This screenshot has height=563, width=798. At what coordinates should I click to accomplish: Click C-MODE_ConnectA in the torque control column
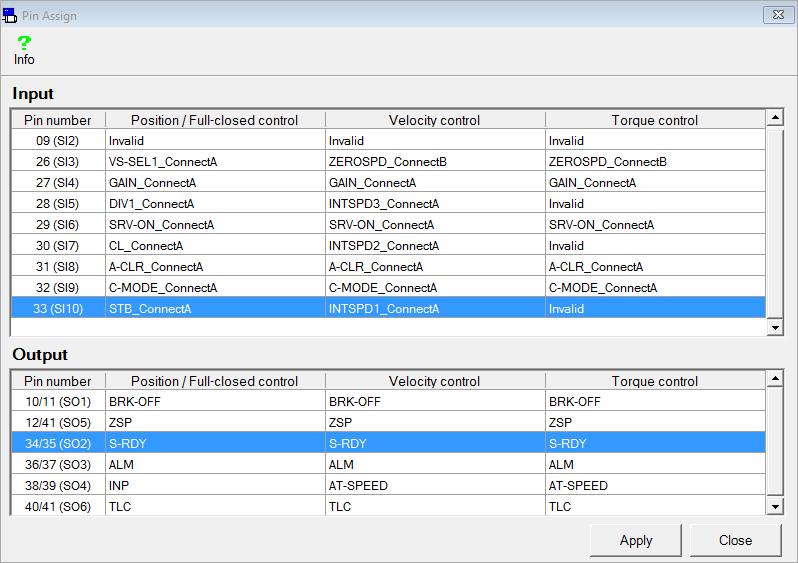pyautogui.click(x=603, y=288)
